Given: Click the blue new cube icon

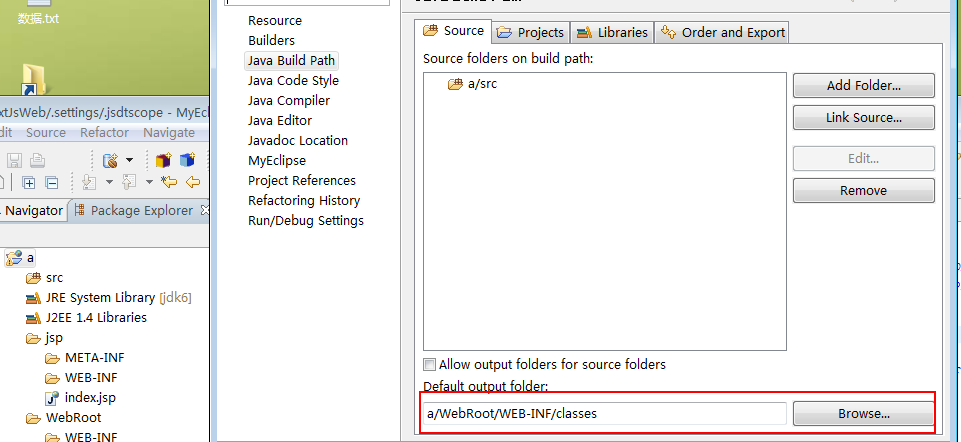Looking at the screenshot, I should tap(187, 161).
